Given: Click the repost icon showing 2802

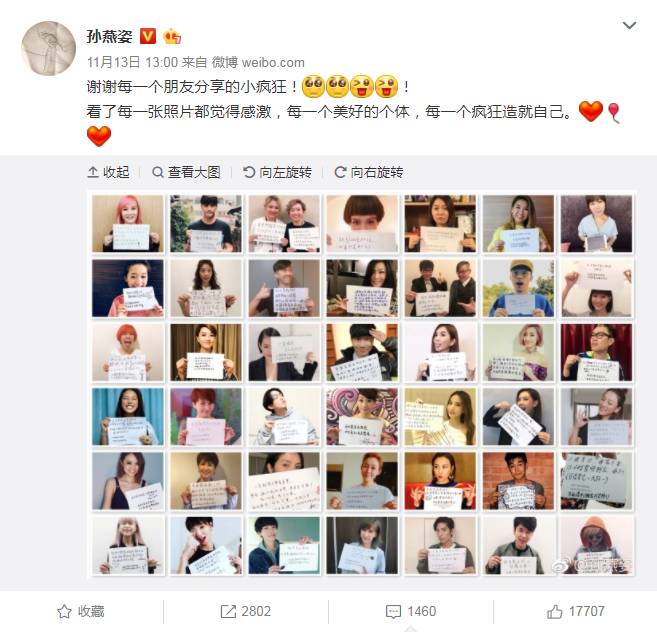Looking at the screenshot, I should [x=228, y=611].
